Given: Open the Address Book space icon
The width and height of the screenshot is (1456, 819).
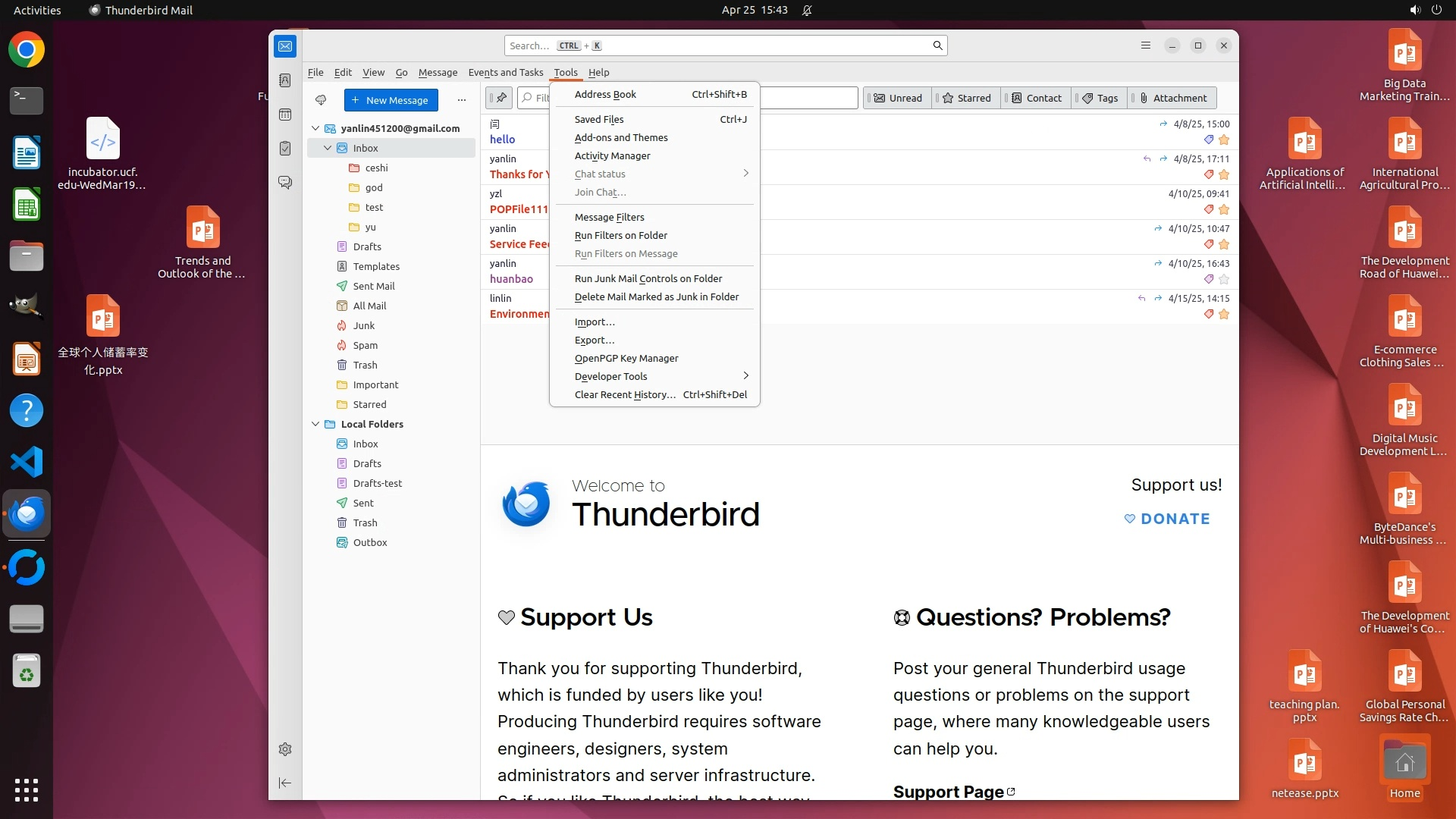Looking at the screenshot, I should point(285,80).
